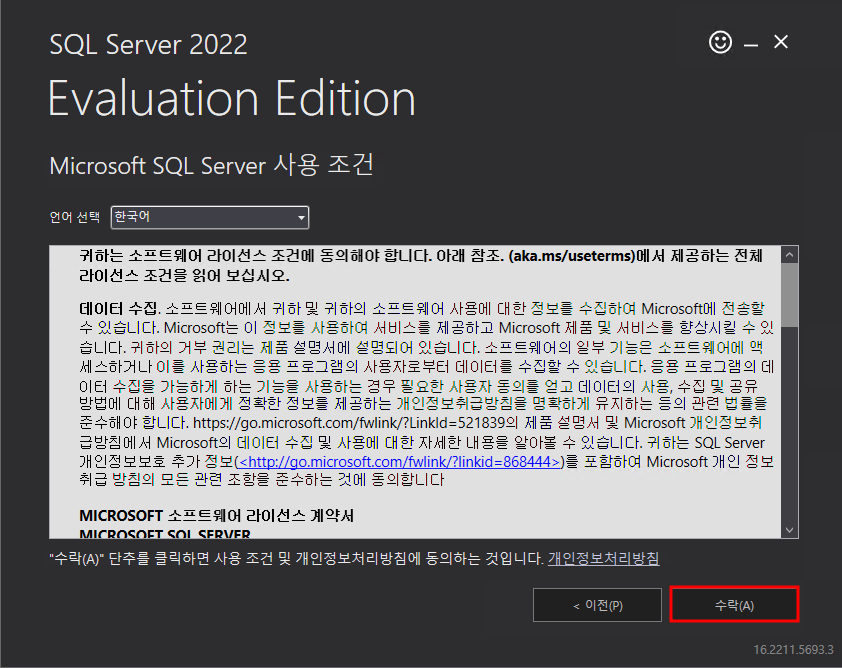Click the aka.ms/useterms text in license
The image size is (842, 668).
point(572,256)
